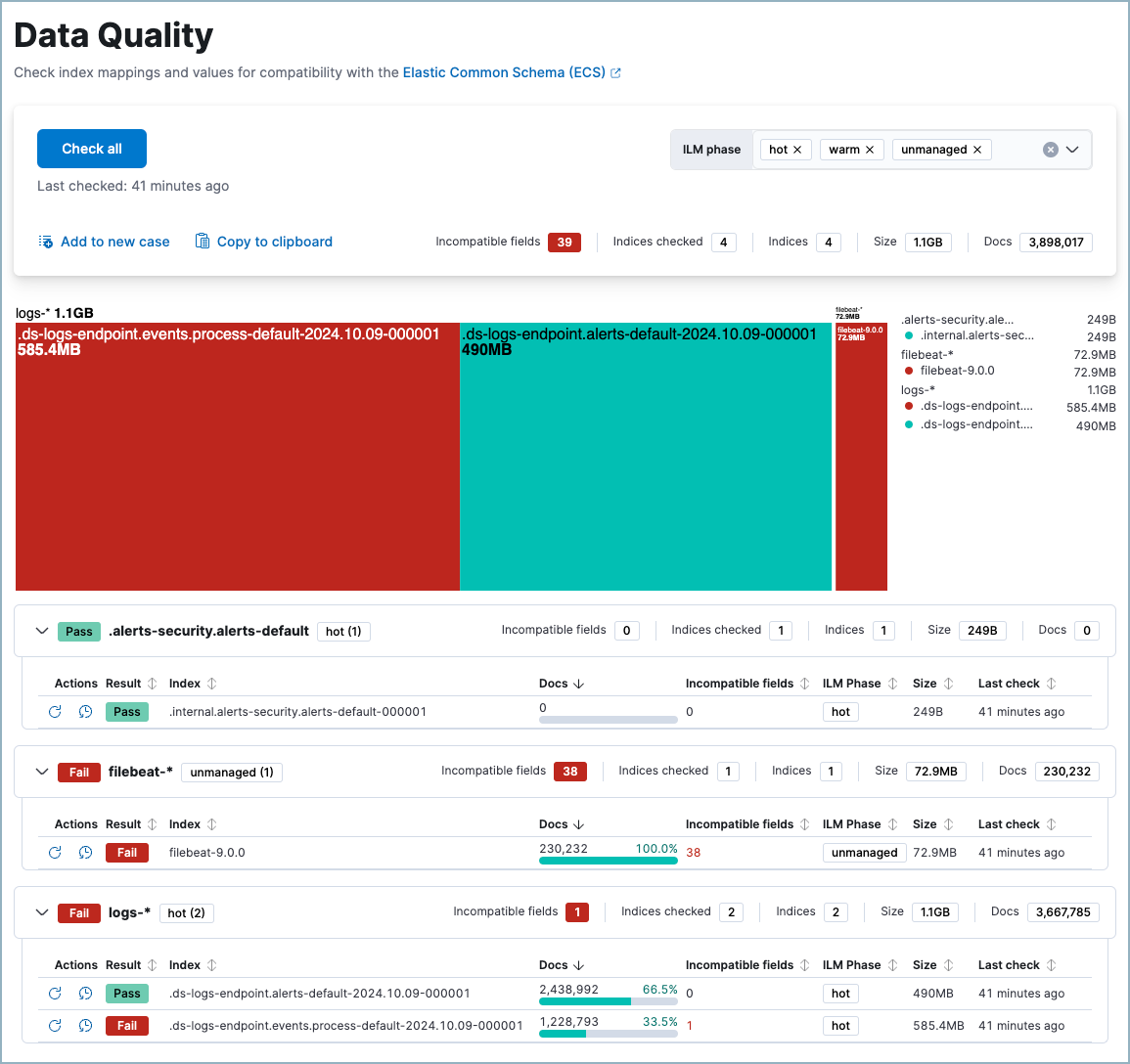Clear all ILM phase filter selections
This screenshot has height=1064, width=1130.
pyautogui.click(x=1050, y=149)
